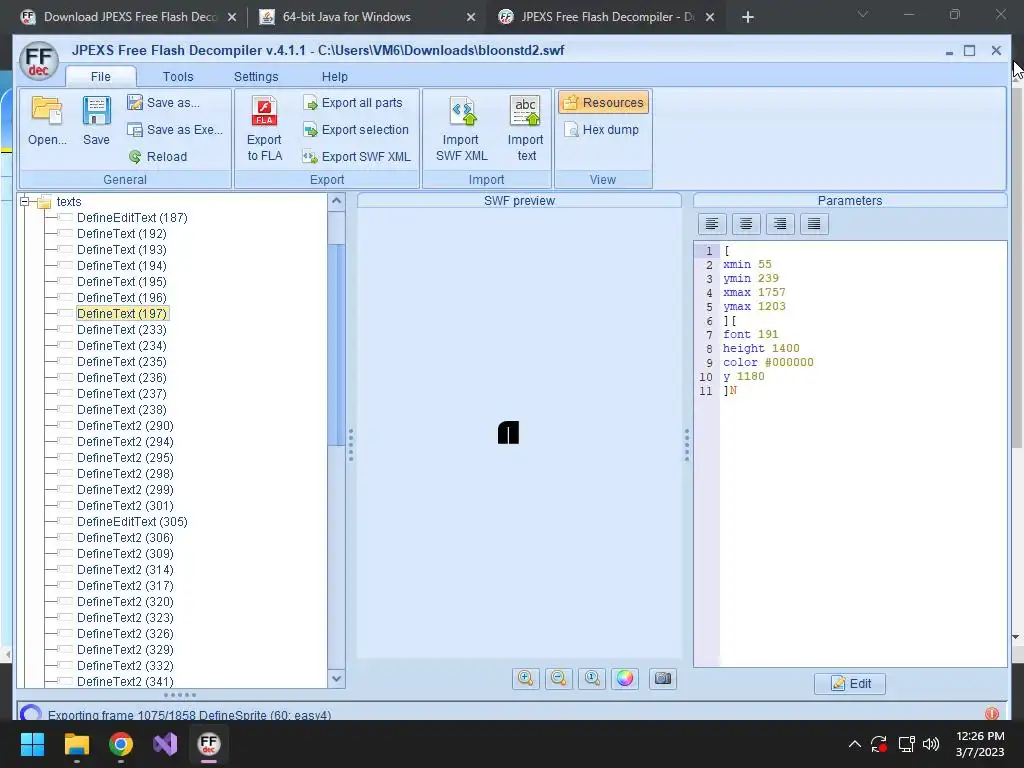Select DefineText (197) in tree
The width and height of the screenshot is (1024, 768).
(121, 313)
